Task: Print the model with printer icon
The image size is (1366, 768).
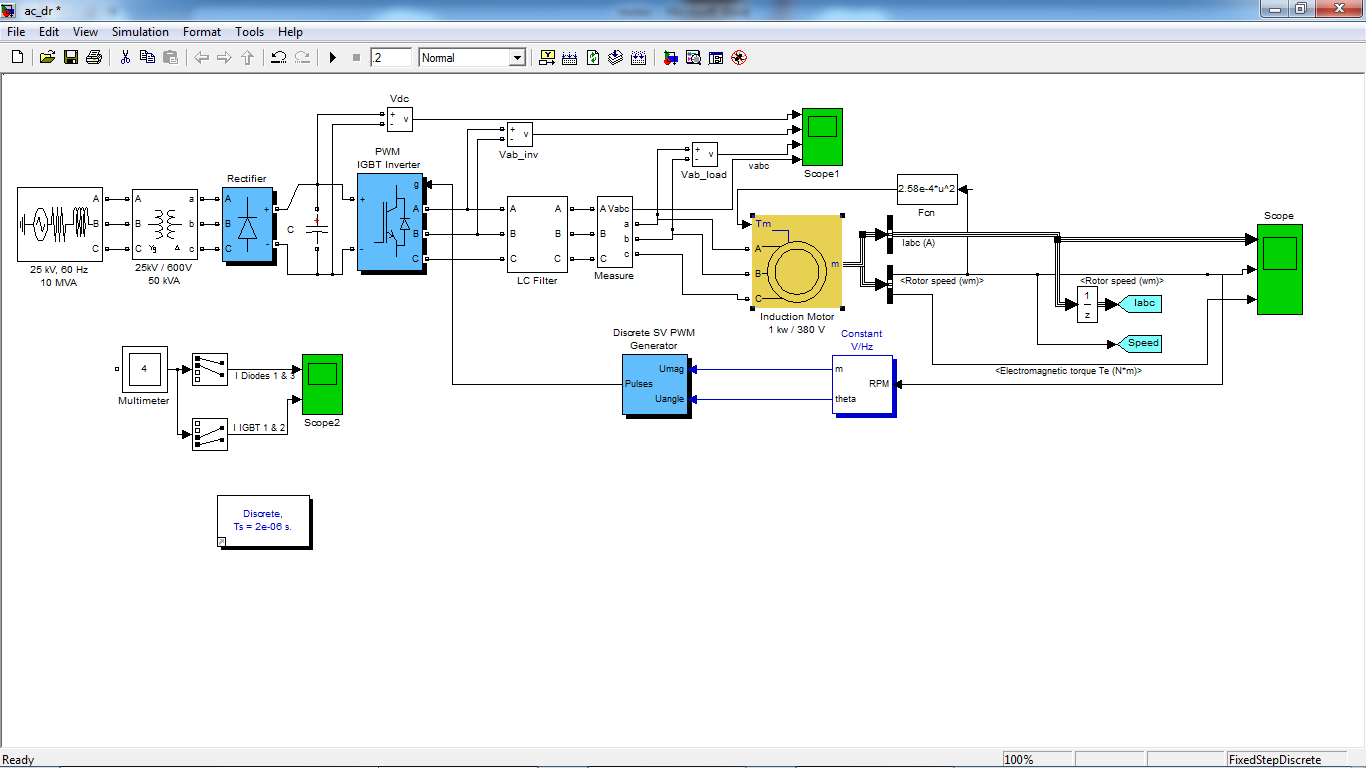Action: coord(94,58)
